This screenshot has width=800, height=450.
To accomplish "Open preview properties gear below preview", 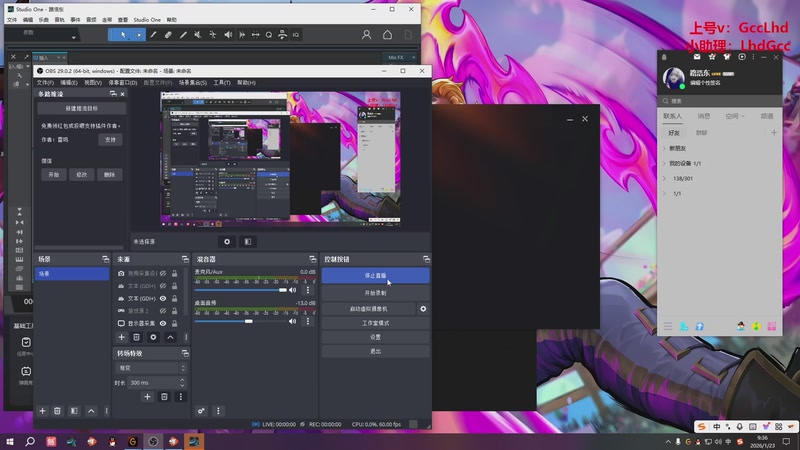I will coord(227,242).
